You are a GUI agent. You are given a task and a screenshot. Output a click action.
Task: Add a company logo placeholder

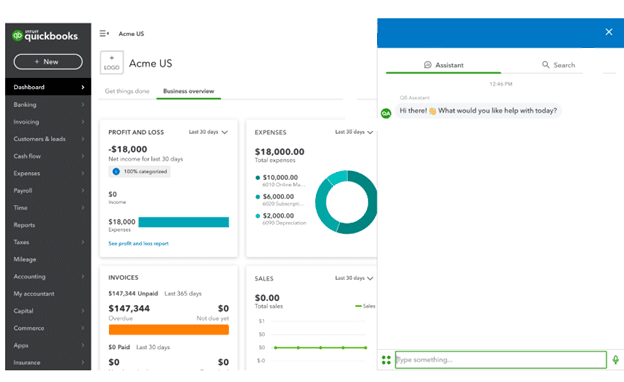pyautogui.click(x=111, y=62)
